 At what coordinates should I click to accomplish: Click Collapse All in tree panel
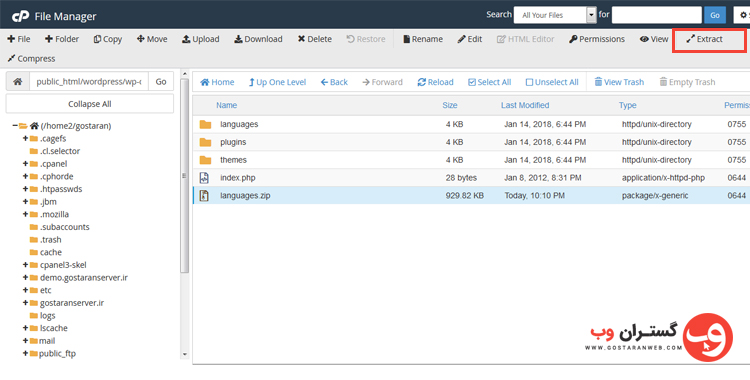click(x=89, y=104)
